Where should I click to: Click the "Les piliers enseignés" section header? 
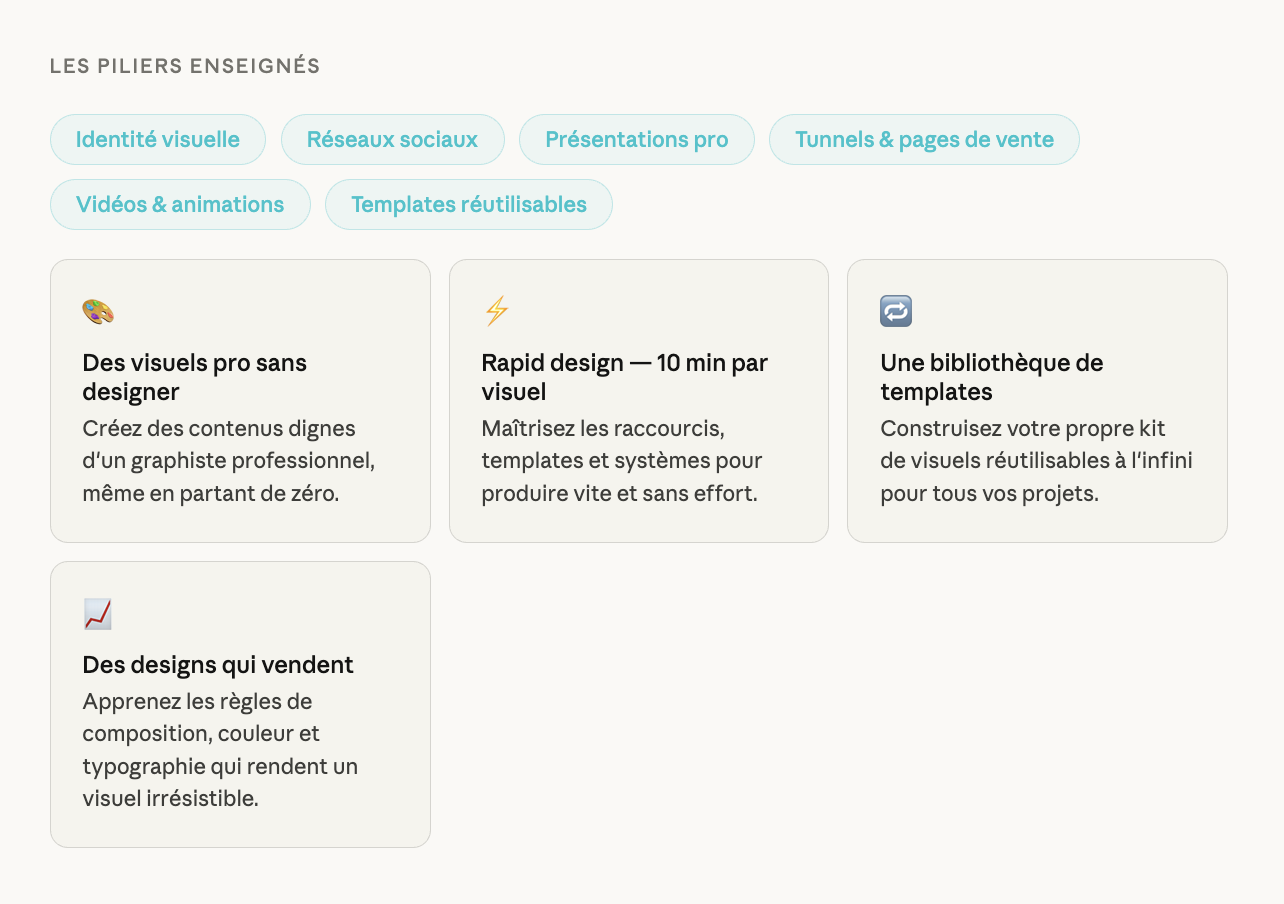[185, 67]
